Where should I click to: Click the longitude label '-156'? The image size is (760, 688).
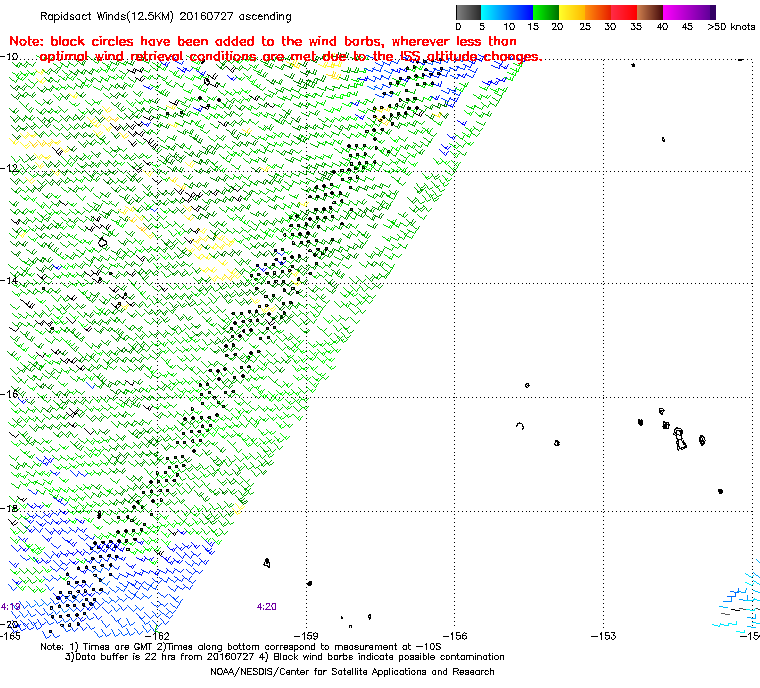(455, 636)
